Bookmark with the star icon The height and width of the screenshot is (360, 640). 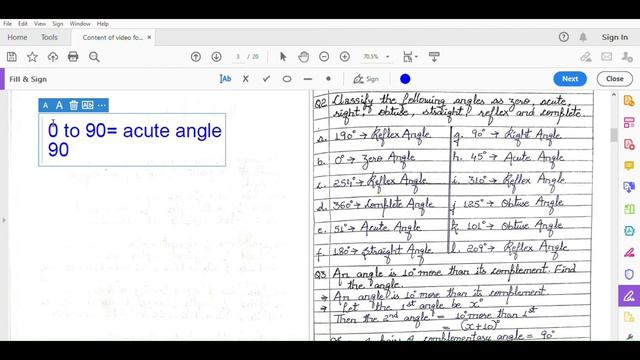click(x=32, y=57)
